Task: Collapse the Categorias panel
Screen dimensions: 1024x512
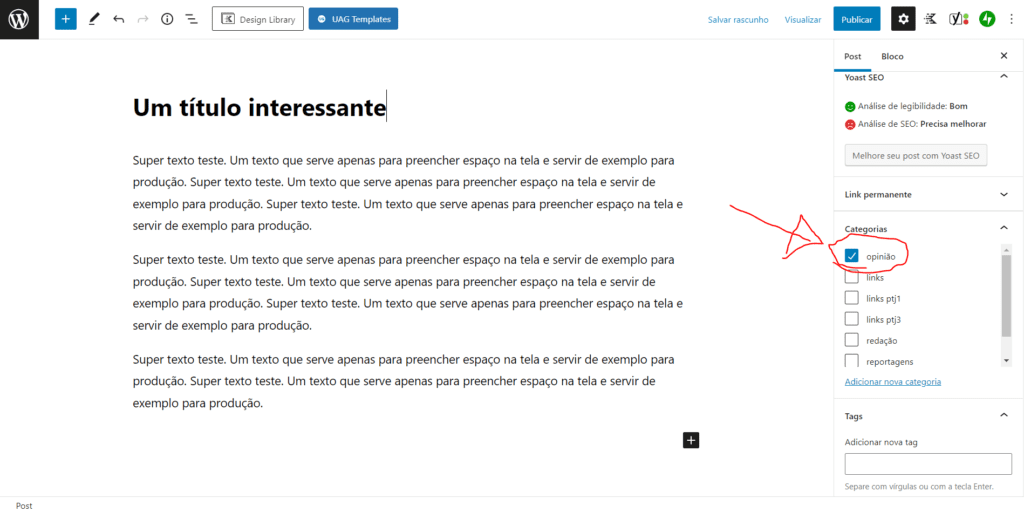Action: tap(1004, 229)
